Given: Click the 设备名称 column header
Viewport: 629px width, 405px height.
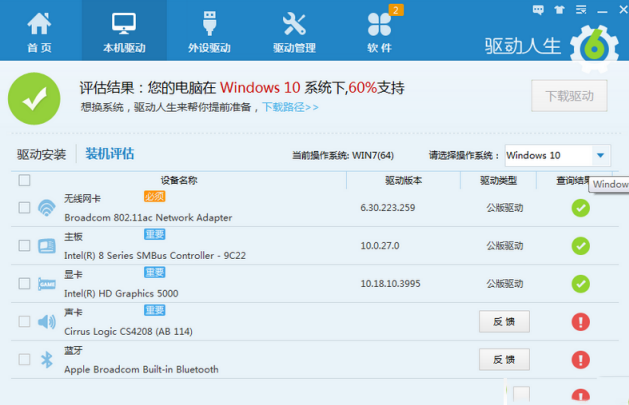Looking at the screenshot, I should coord(179,180).
